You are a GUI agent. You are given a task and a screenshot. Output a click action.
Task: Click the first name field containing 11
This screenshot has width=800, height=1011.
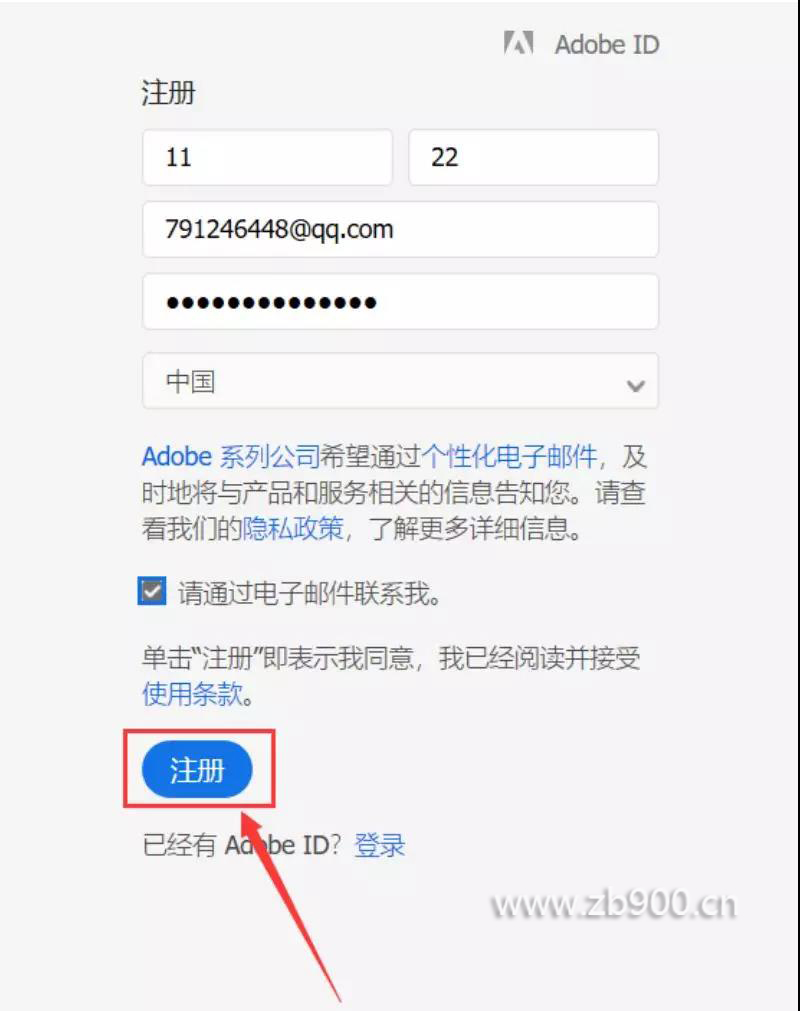coord(267,157)
